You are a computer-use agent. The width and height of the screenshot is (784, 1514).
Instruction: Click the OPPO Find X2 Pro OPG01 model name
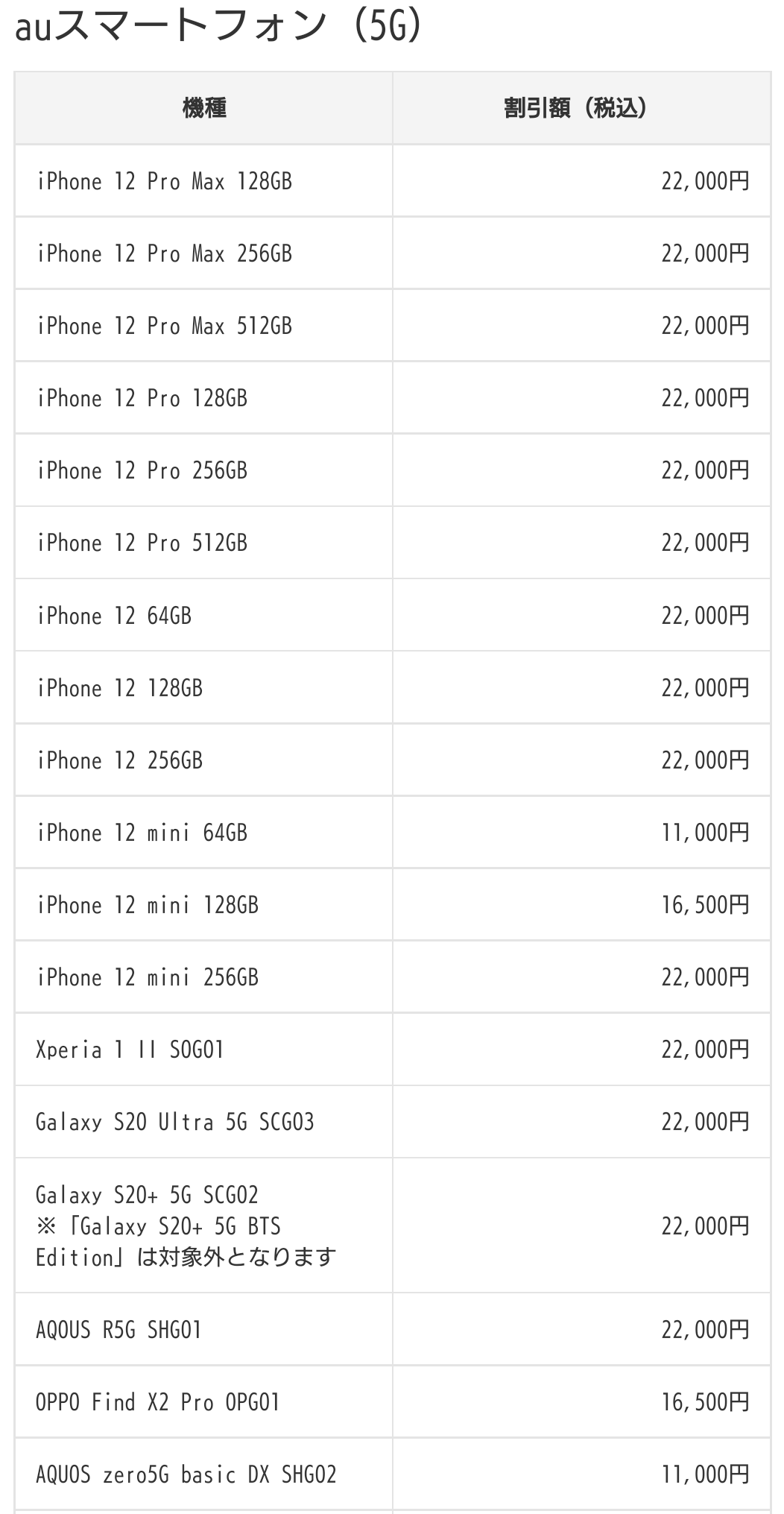tap(158, 1403)
